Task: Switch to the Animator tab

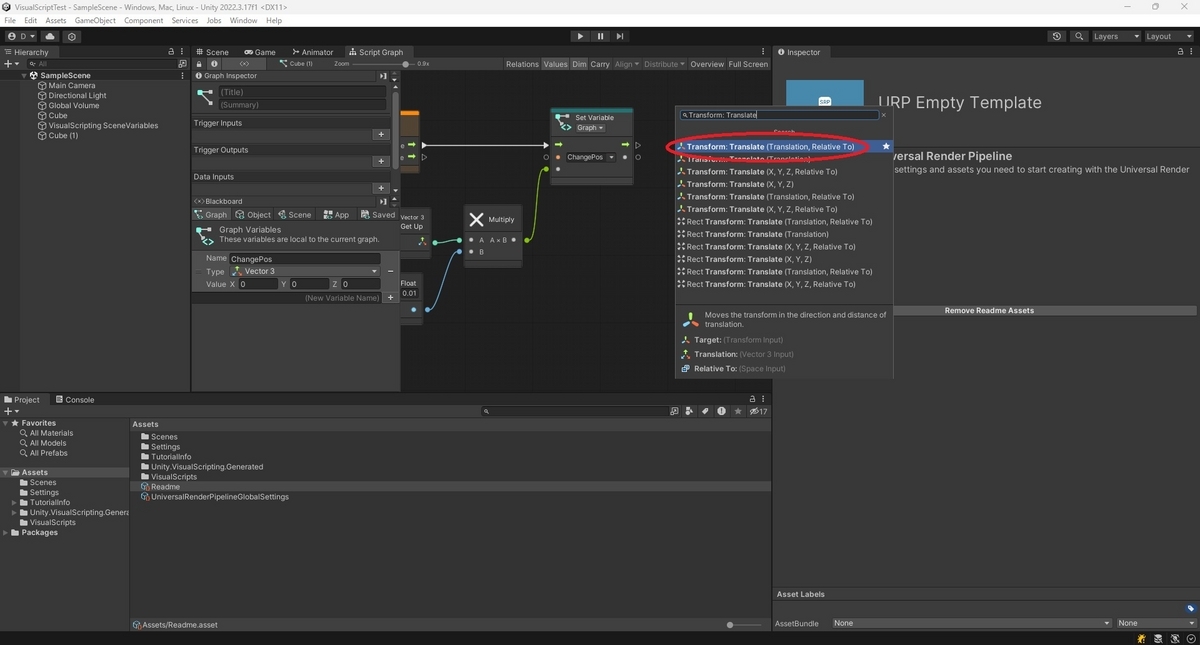Action: point(313,52)
